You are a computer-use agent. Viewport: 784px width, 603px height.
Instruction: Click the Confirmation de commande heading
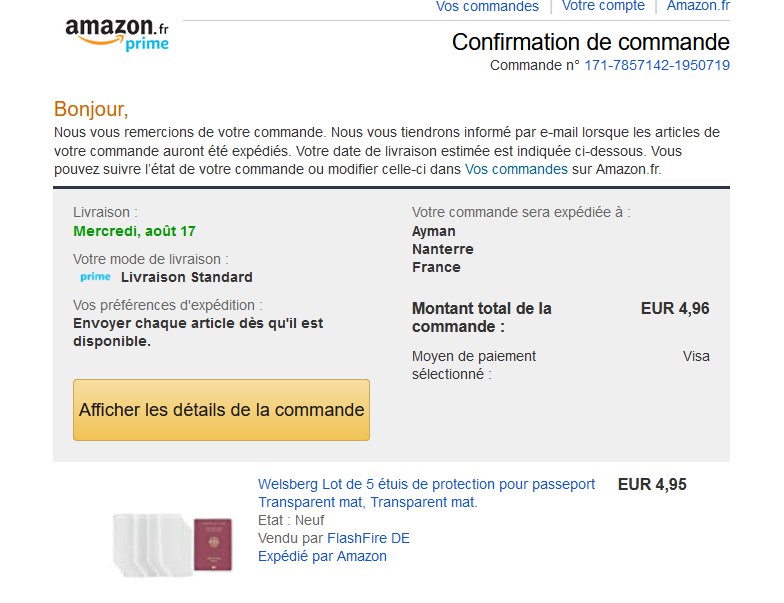[590, 42]
